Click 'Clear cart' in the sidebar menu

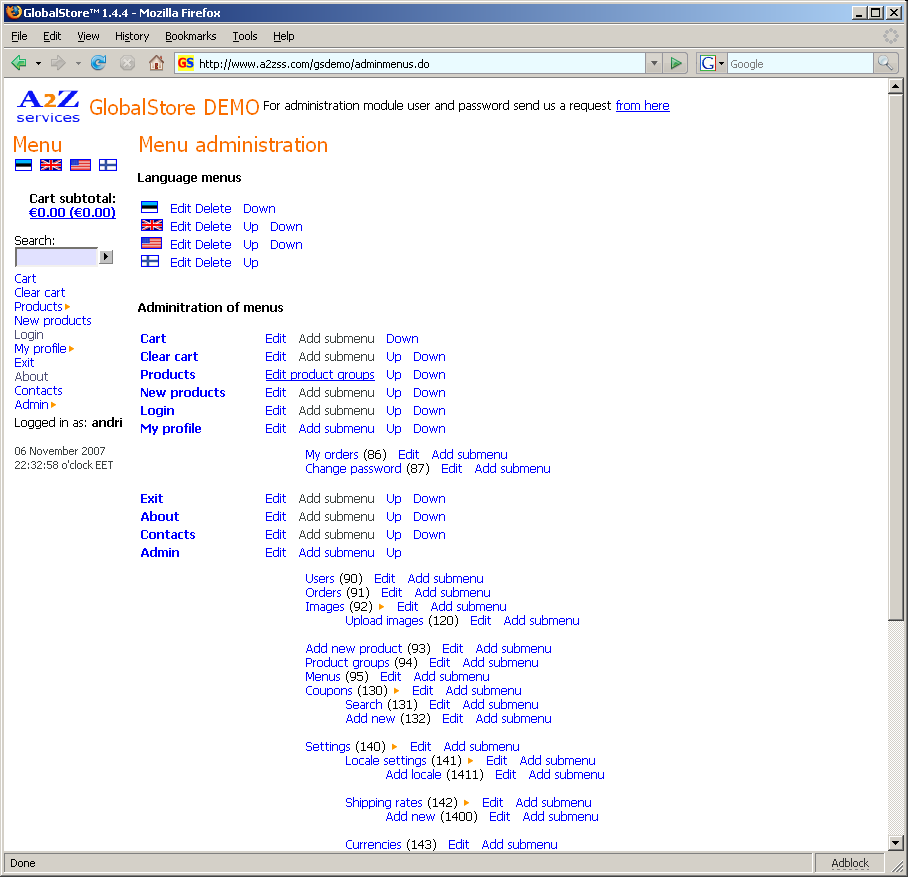point(39,293)
